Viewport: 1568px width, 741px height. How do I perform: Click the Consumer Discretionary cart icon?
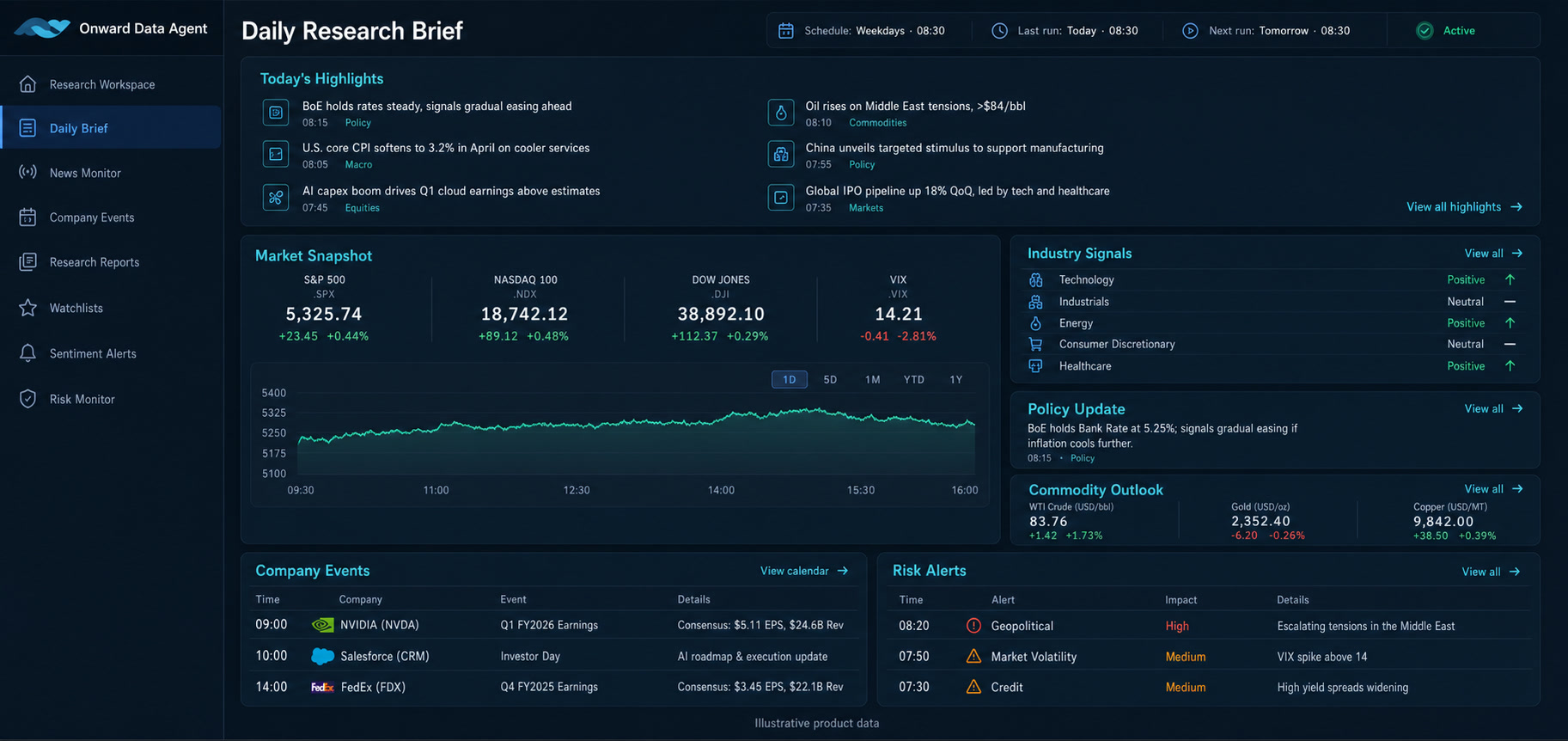(1035, 344)
